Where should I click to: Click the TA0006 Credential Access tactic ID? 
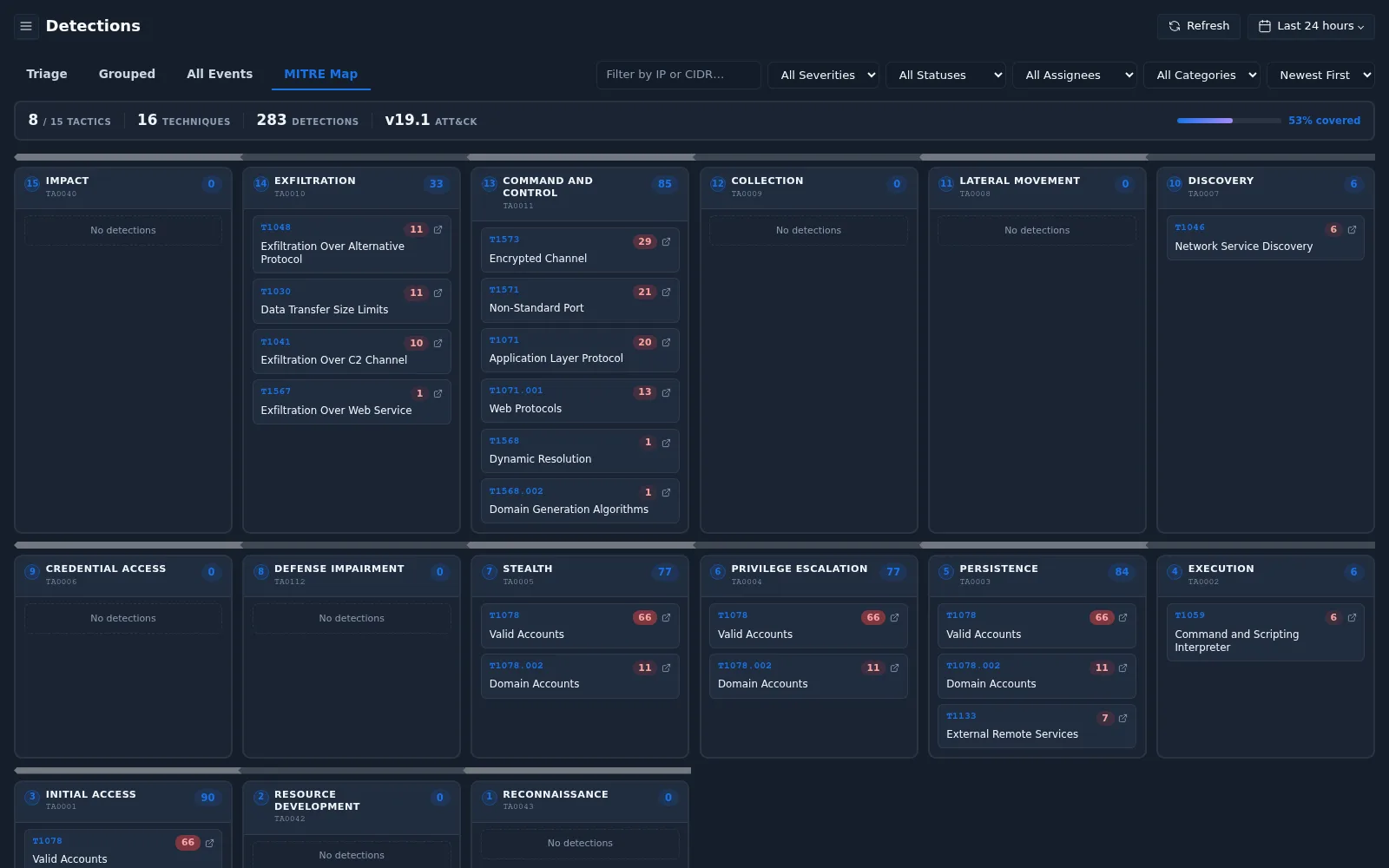[62, 582]
